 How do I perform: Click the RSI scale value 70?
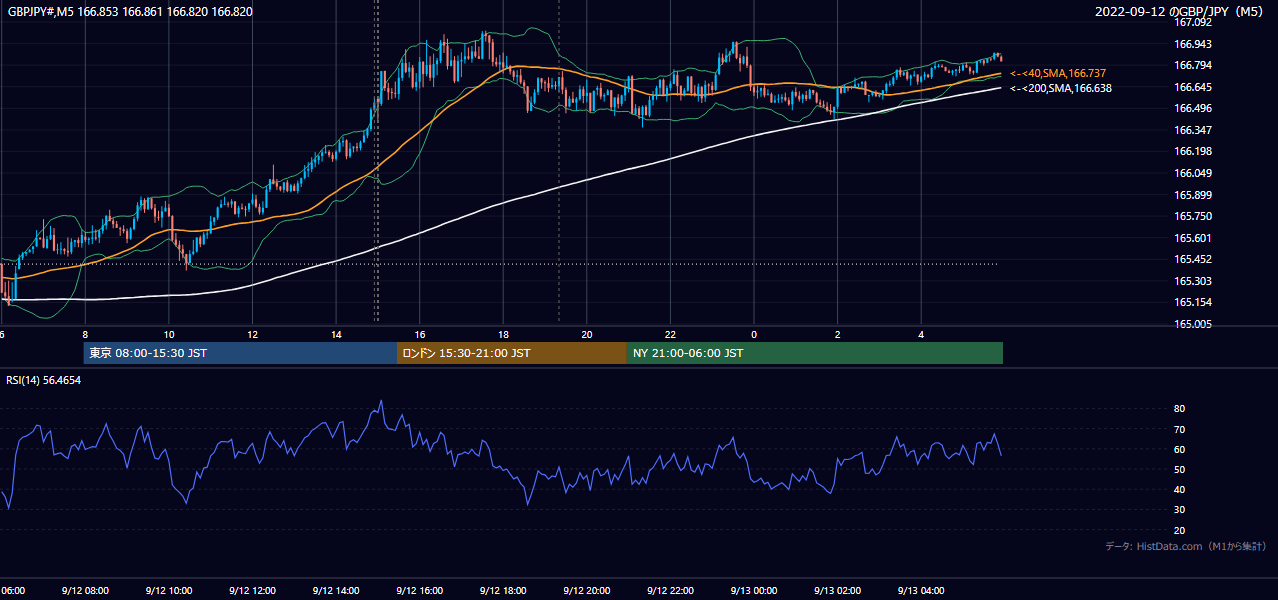tap(1180, 429)
